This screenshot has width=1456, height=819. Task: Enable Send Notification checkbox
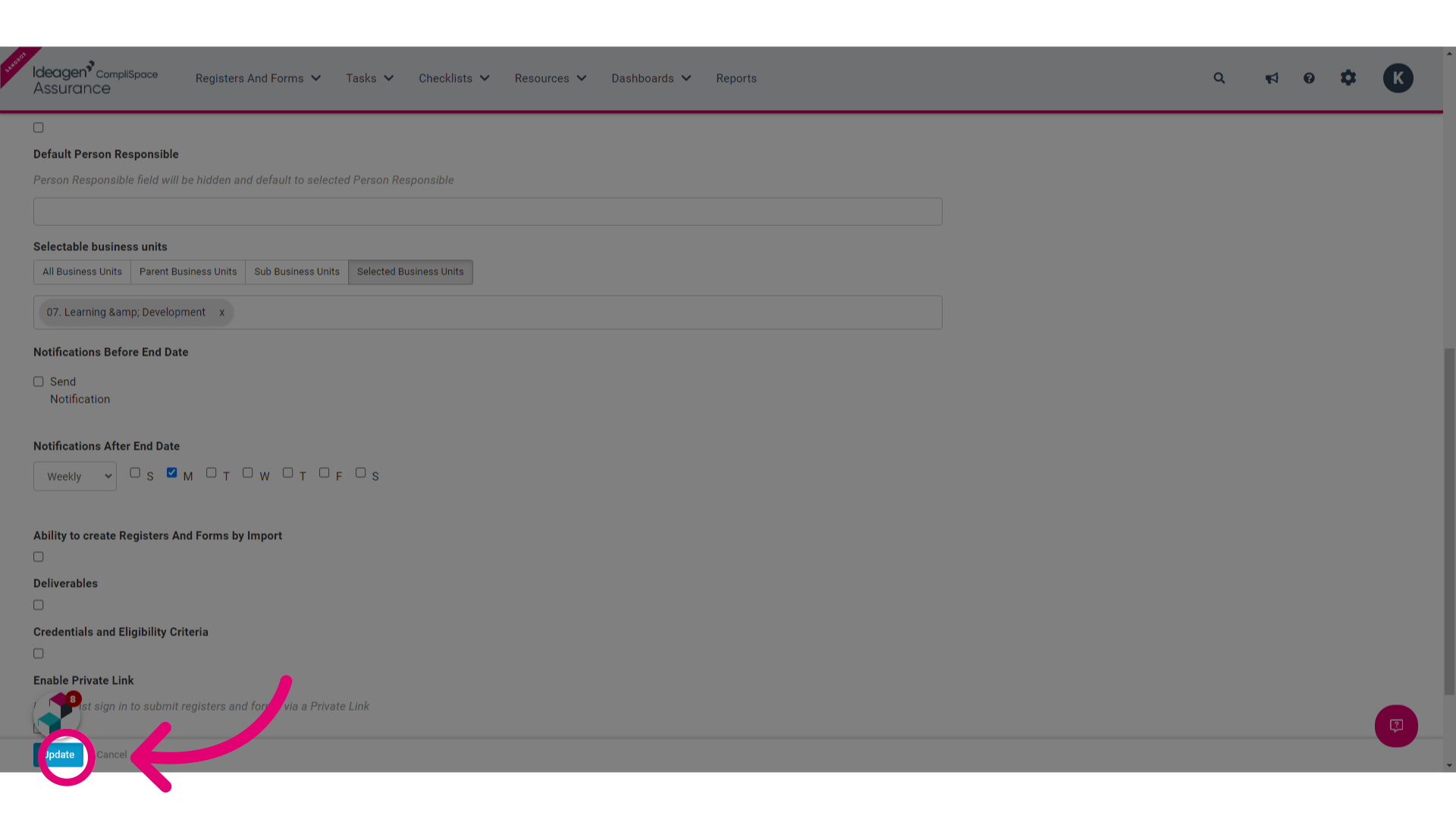[39, 381]
